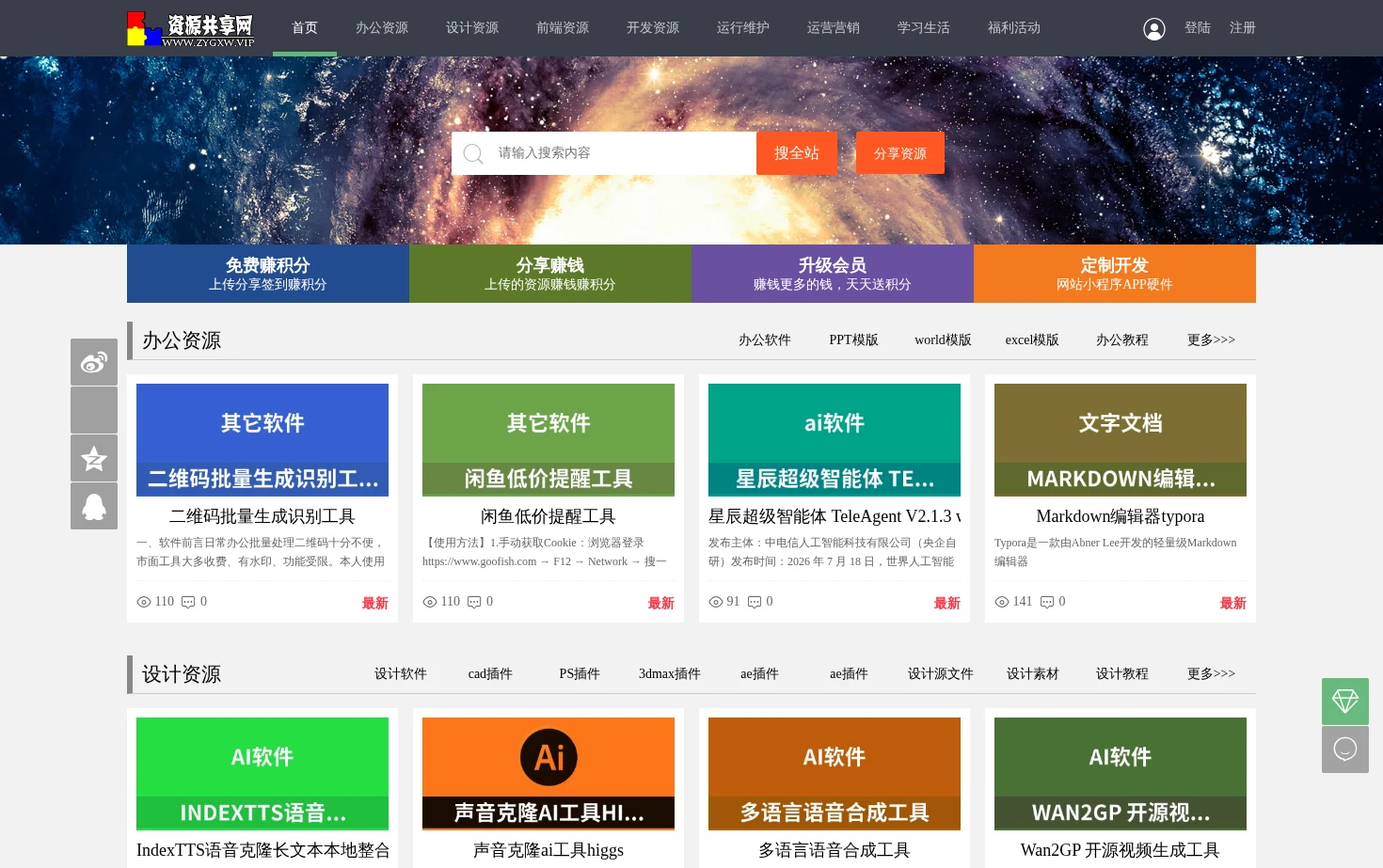This screenshot has width=1383, height=868.
Task: Click title Wan2GP 开源视频生成工具
Action: [1121, 850]
